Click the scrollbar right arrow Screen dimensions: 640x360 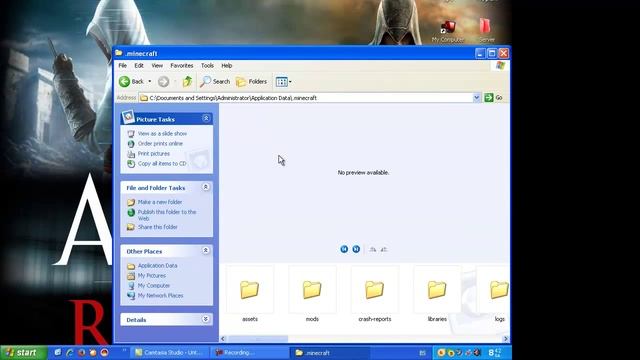point(506,339)
